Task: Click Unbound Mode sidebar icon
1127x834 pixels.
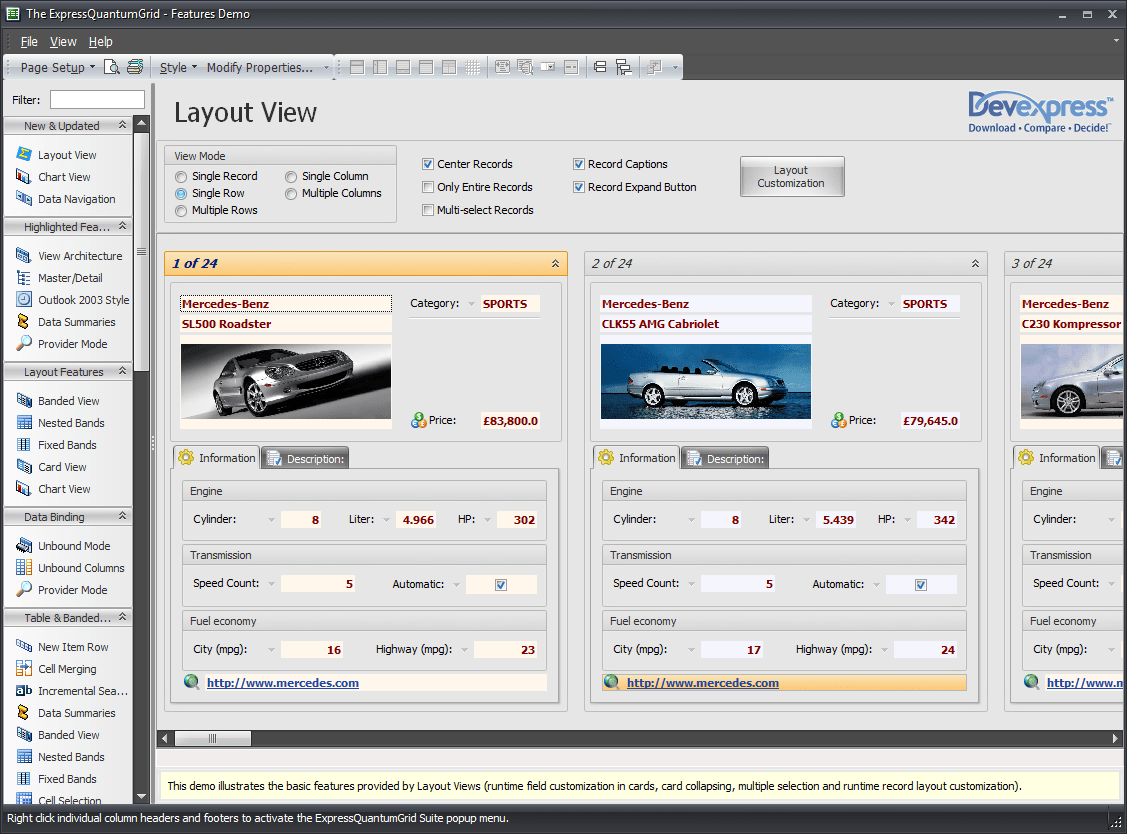Action: coord(24,545)
